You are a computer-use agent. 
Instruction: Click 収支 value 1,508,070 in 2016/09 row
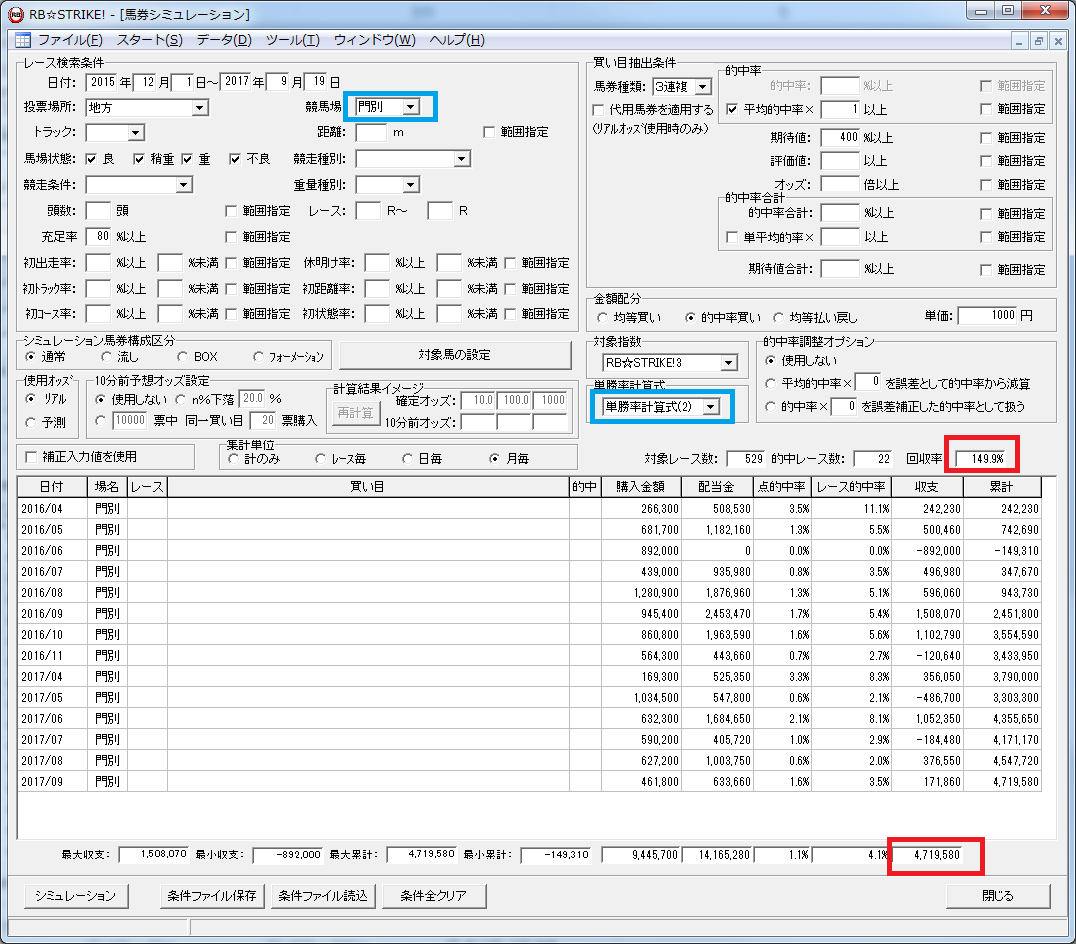pyautogui.click(x=927, y=614)
